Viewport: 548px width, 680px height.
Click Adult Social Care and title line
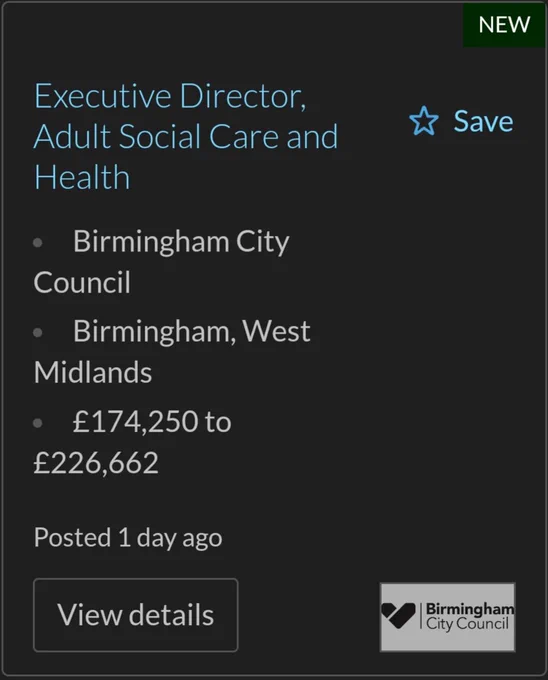(x=186, y=136)
